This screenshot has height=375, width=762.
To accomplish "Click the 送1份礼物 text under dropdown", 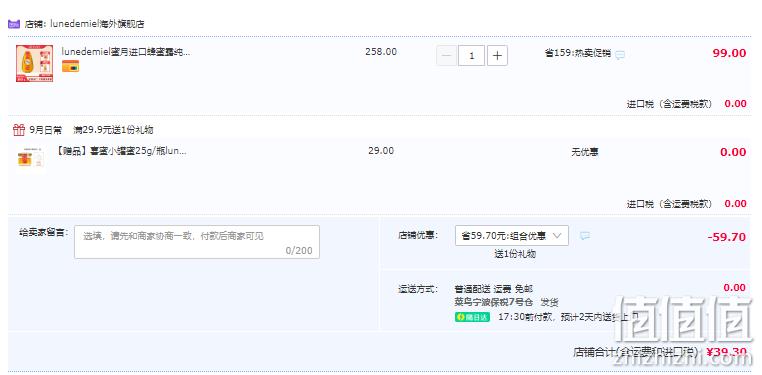I will point(515,254).
